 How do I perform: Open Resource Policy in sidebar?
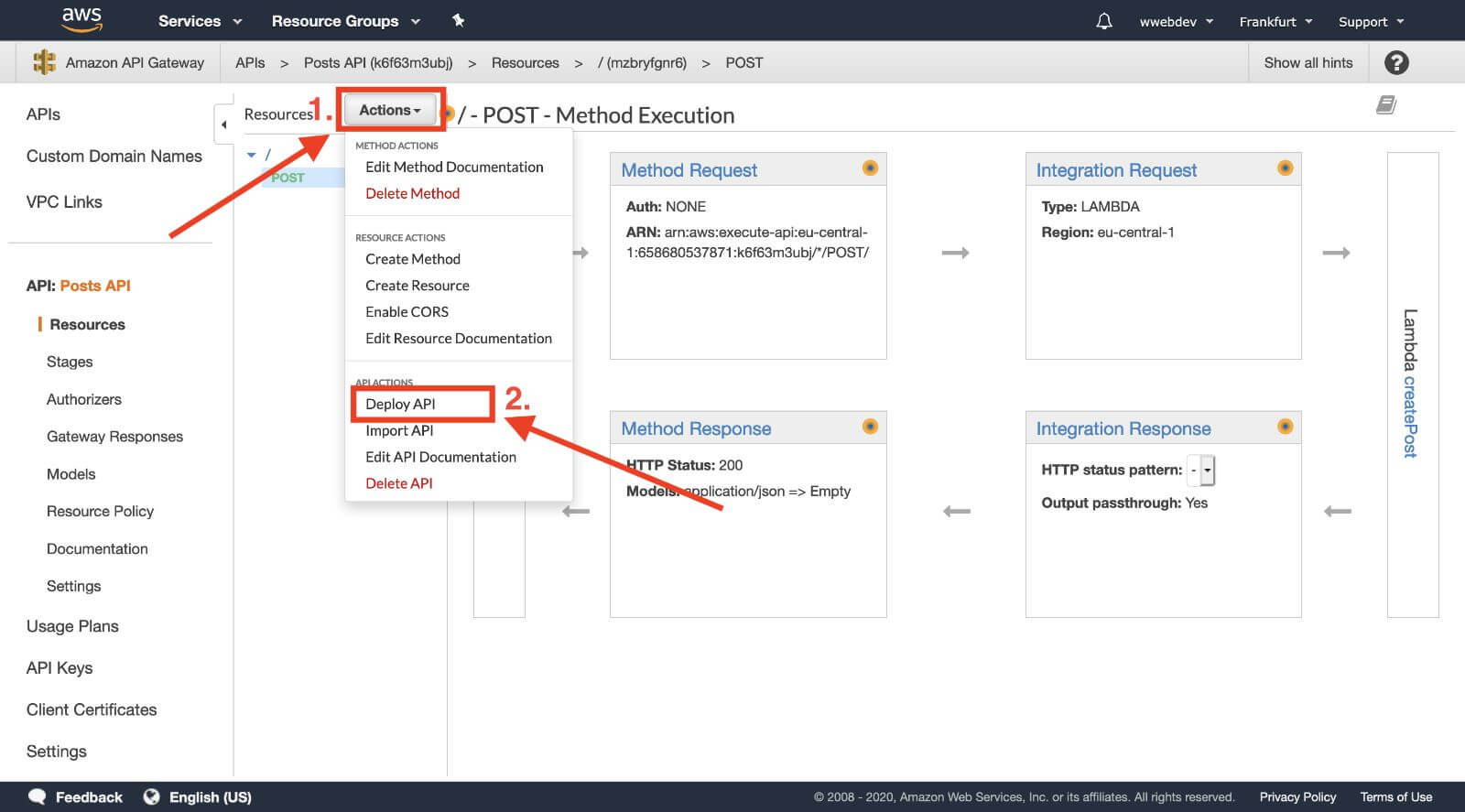click(100, 511)
